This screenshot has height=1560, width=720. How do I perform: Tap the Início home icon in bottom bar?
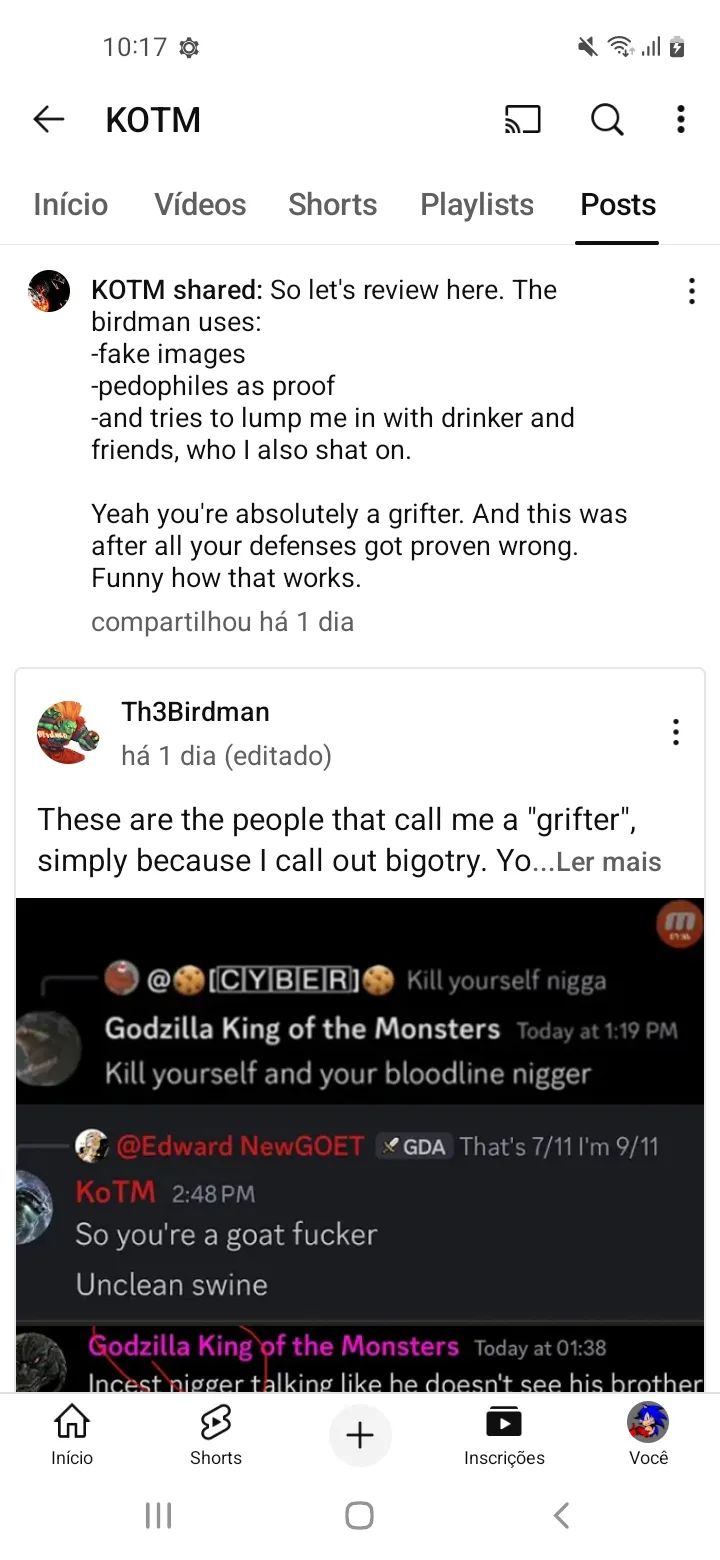(72, 1434)
